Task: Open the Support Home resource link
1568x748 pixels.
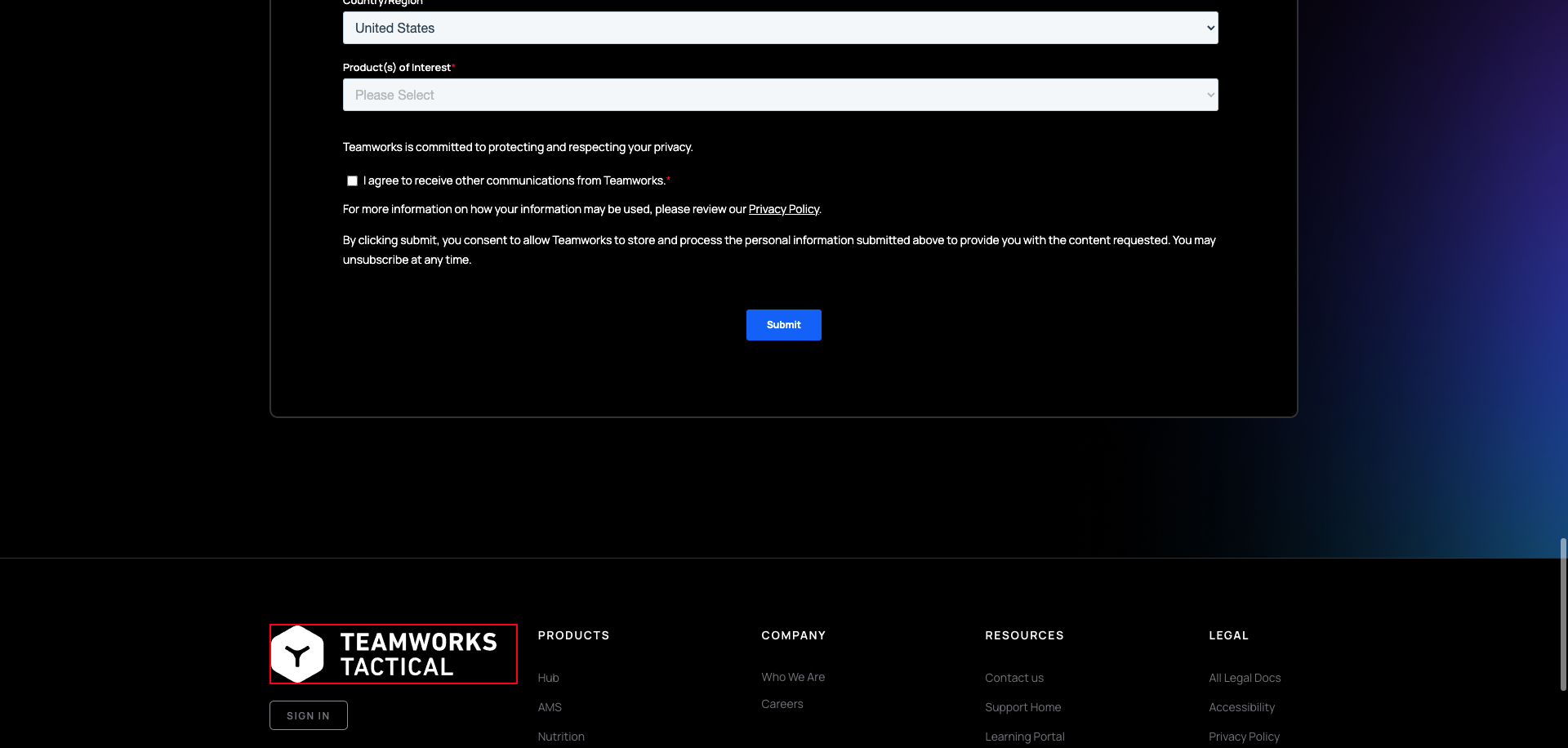Action: pos(1022,706)
